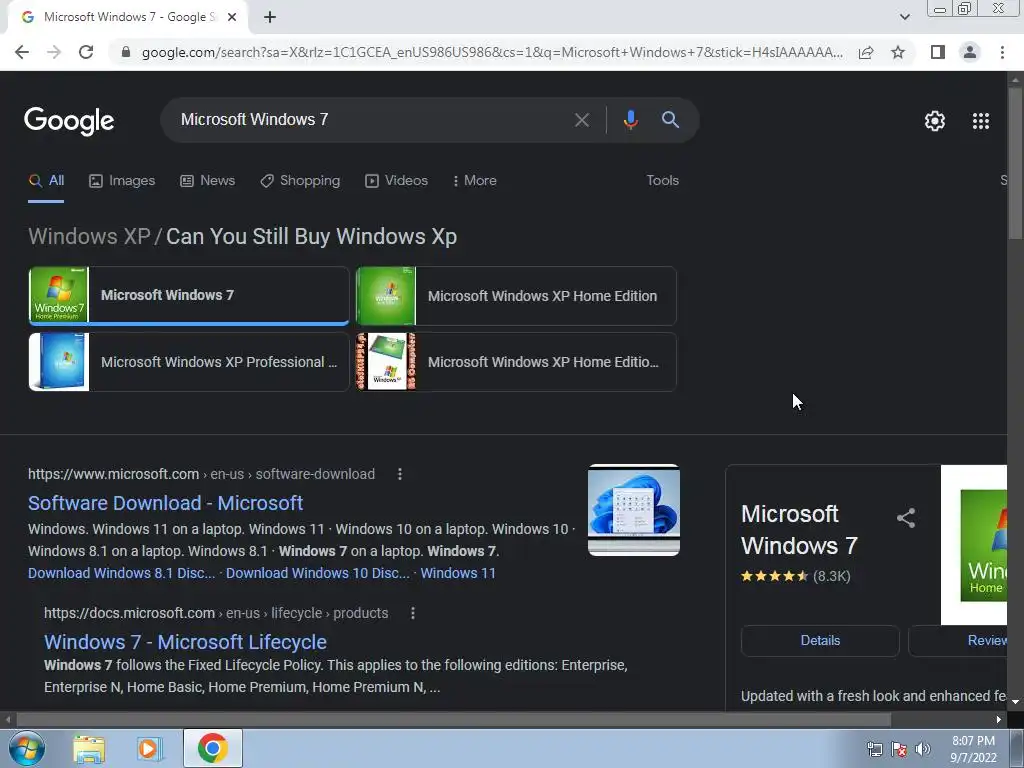
Task: Open the Details tab in knowledge panel
Action: (x=820, y=641)
